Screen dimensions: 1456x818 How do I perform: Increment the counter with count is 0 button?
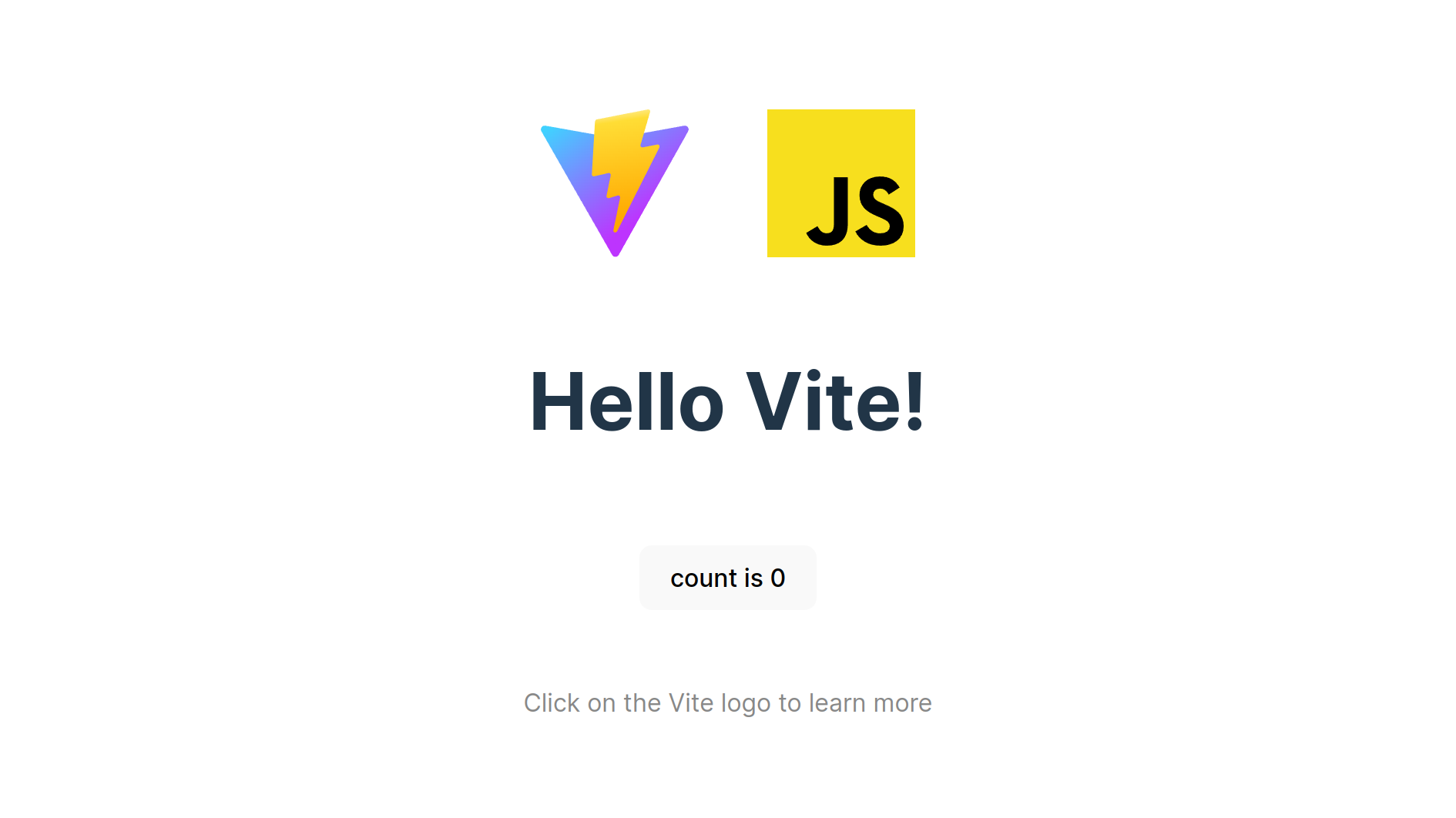click(x=728, y=578)
